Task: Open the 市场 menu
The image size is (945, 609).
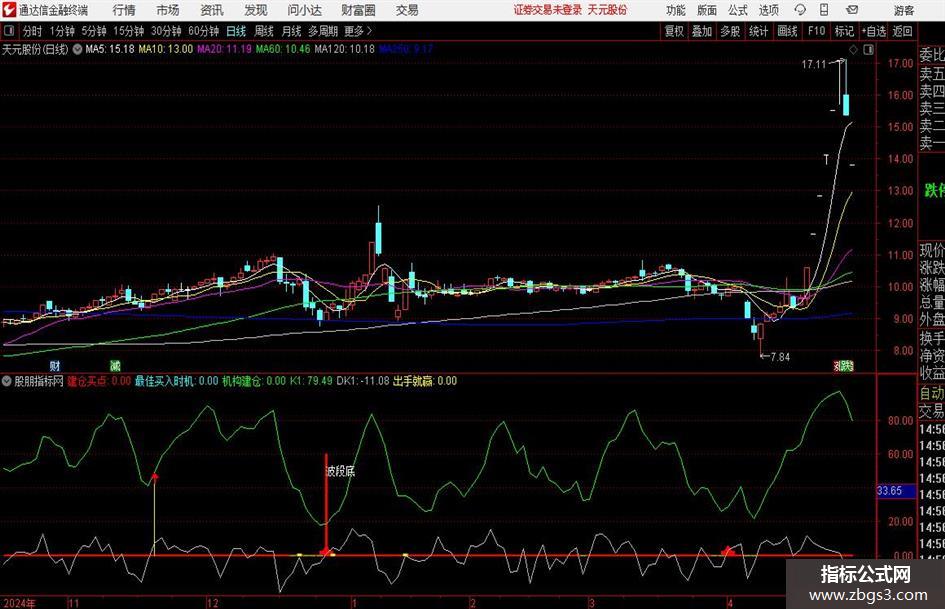Action: [x=168, y=10]
